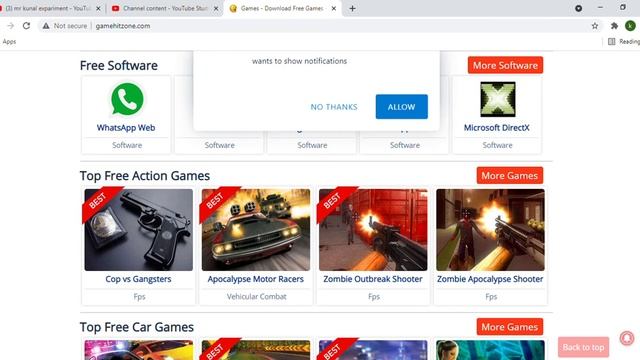Open the Extensions puzzle icon
The image size is (640, 360).
tap(614, 26)
